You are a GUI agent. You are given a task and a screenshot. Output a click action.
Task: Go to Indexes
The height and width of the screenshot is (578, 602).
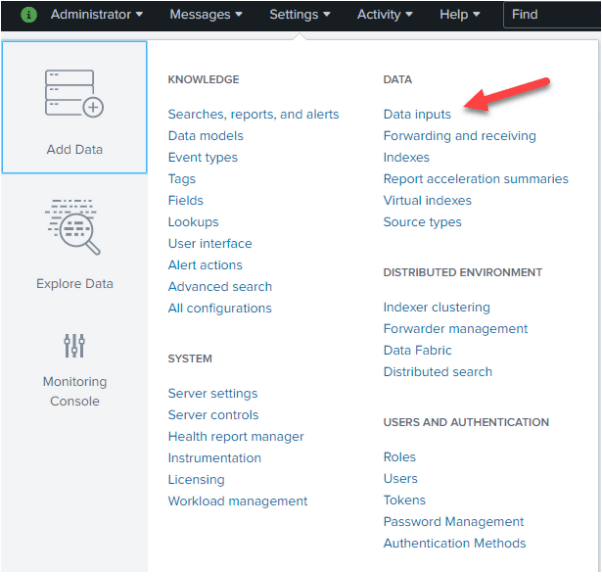tap(406, 157)
